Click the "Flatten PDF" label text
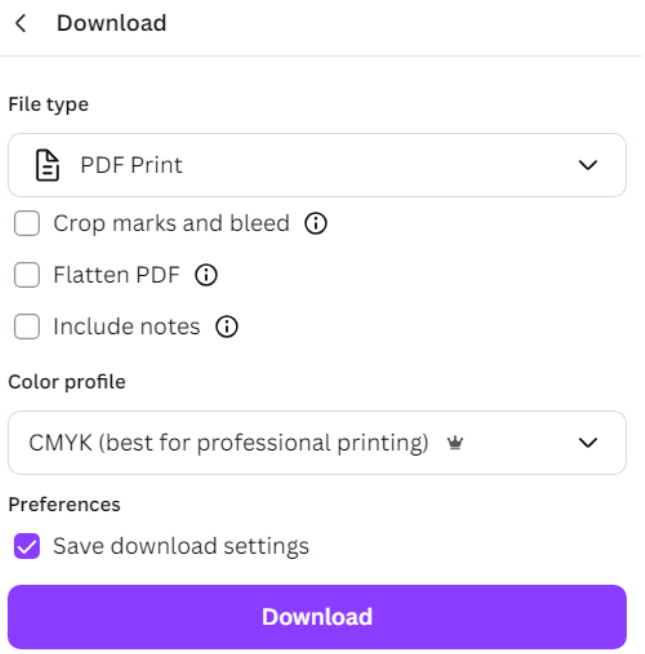 click(116, 275)
